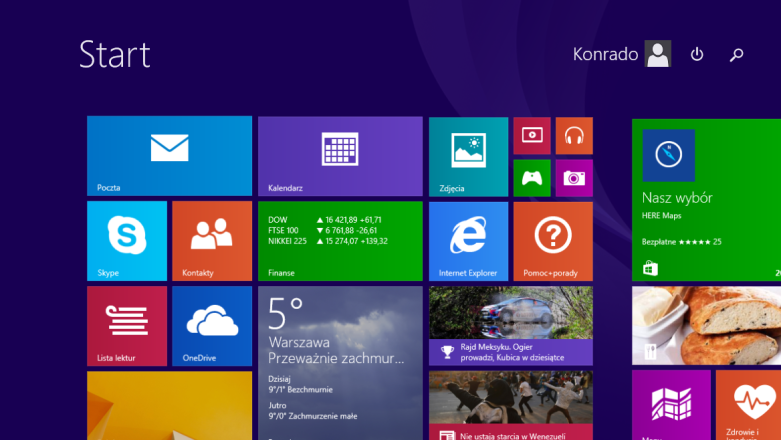Launch the green Xbox Games controller tile
The image size is (781, 440).
532,178
